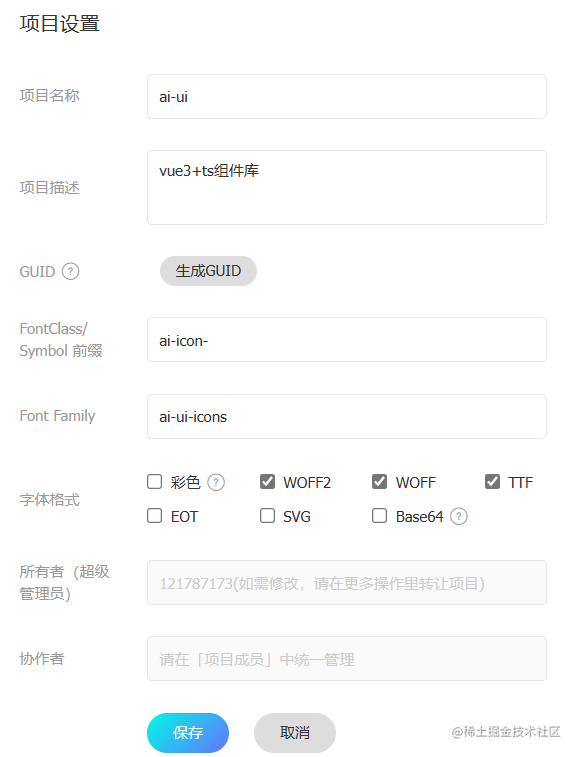The image size is (579, 757).
Task: Click the GUID help question-mark icon
Action: [x=71, y=271]
